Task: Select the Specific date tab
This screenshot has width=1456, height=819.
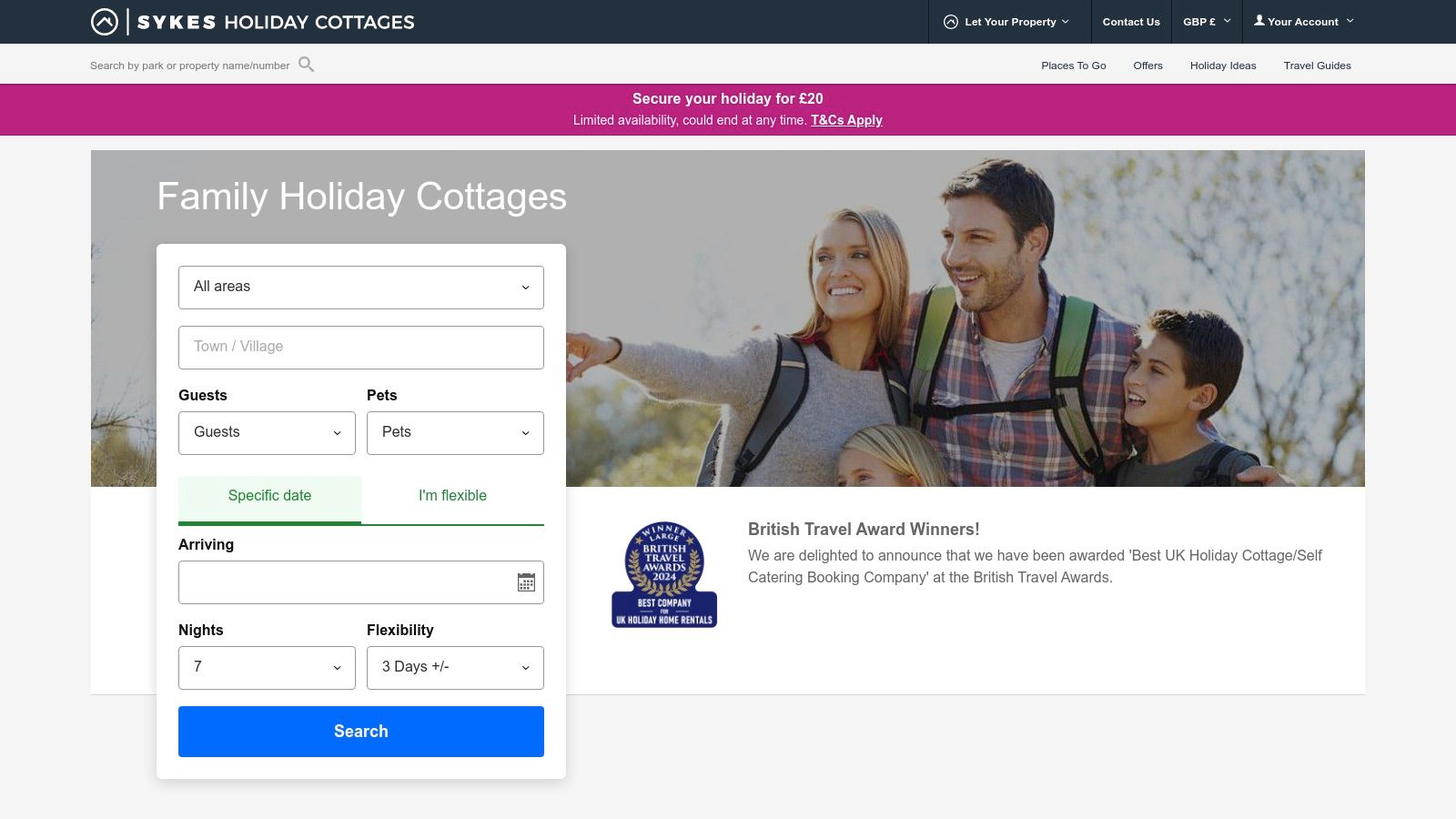Action: 269,496
